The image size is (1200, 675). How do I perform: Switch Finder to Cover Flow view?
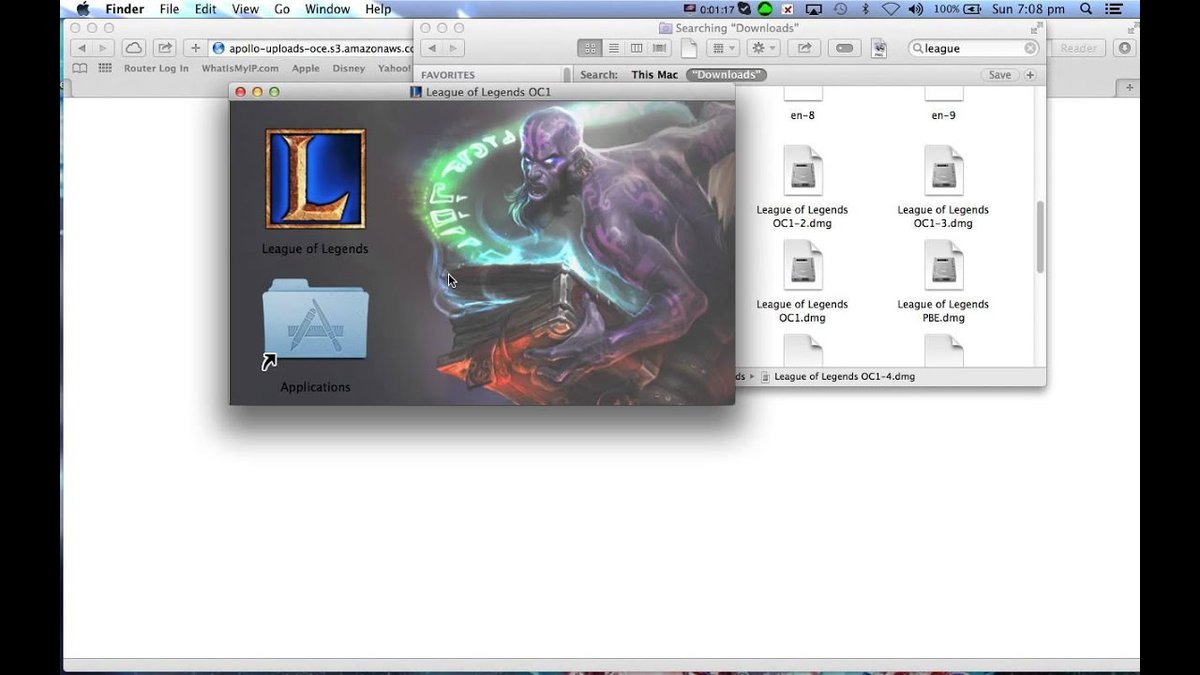click(x=660, y=48)
